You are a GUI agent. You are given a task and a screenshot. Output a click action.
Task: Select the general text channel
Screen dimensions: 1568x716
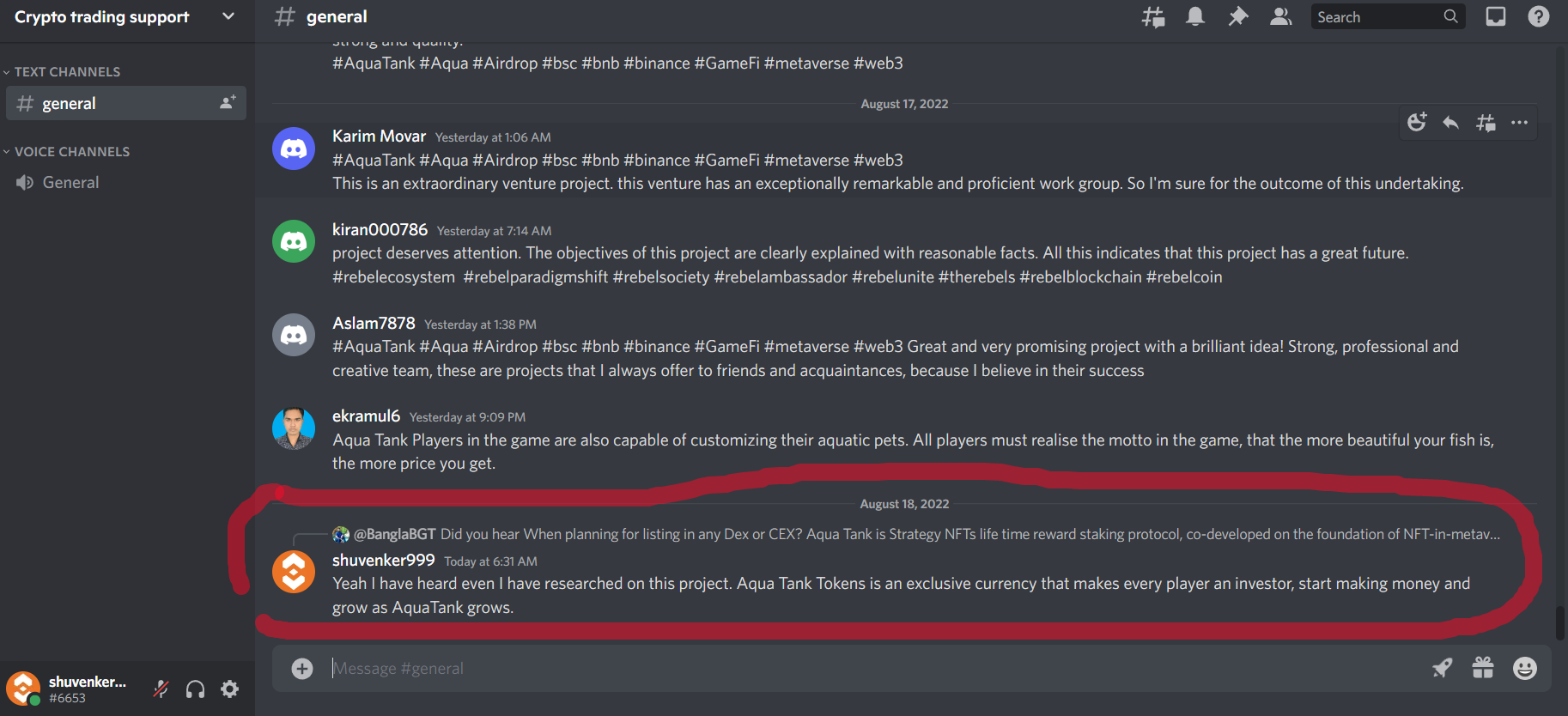pos(126,103)
